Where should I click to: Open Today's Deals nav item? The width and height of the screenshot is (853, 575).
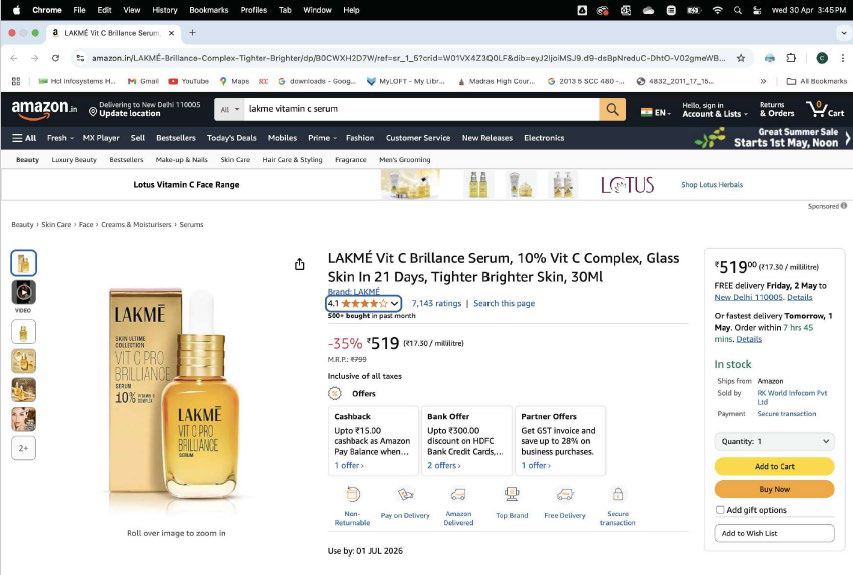231,138
